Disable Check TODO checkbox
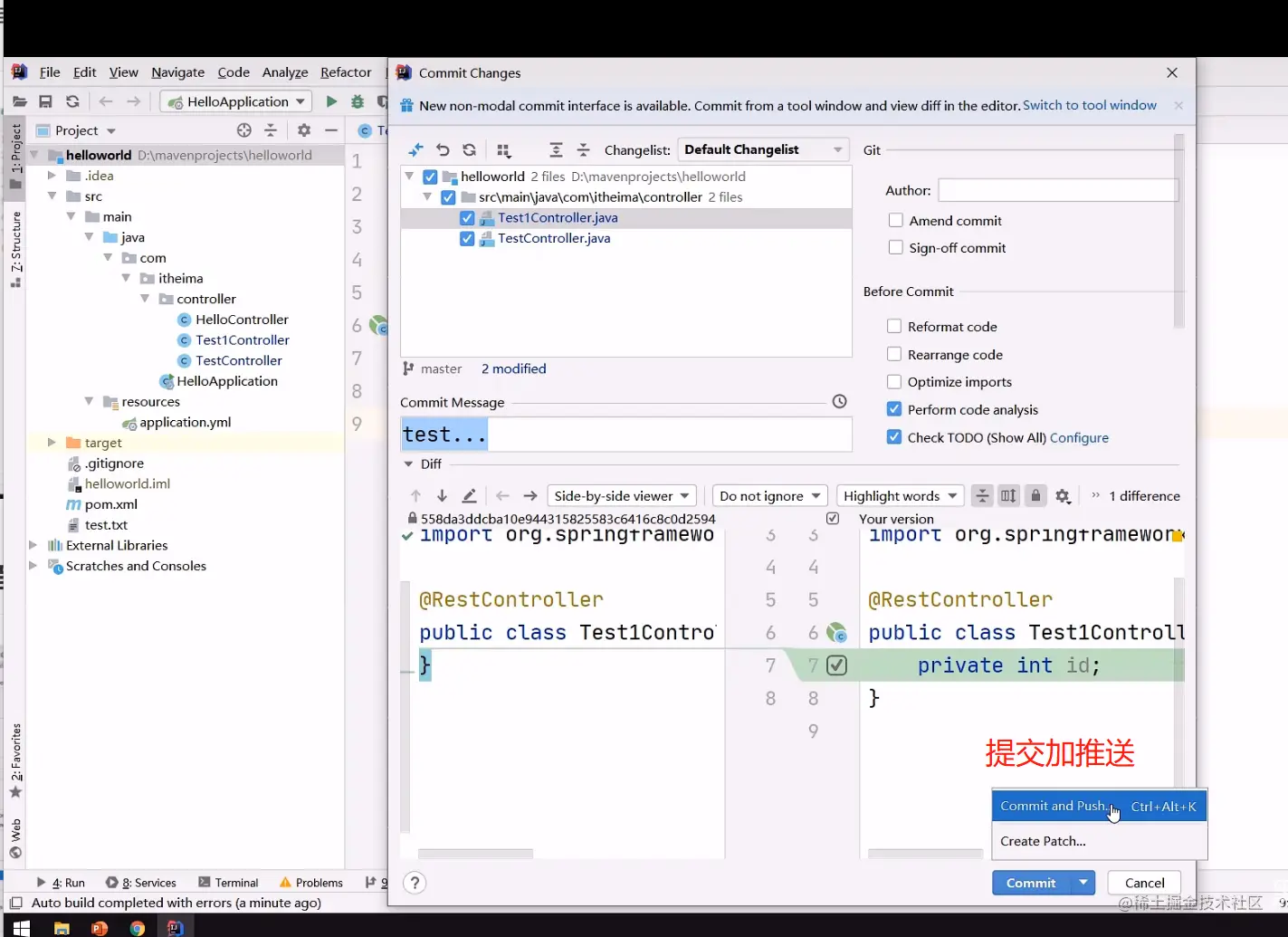 coord(894,437)
